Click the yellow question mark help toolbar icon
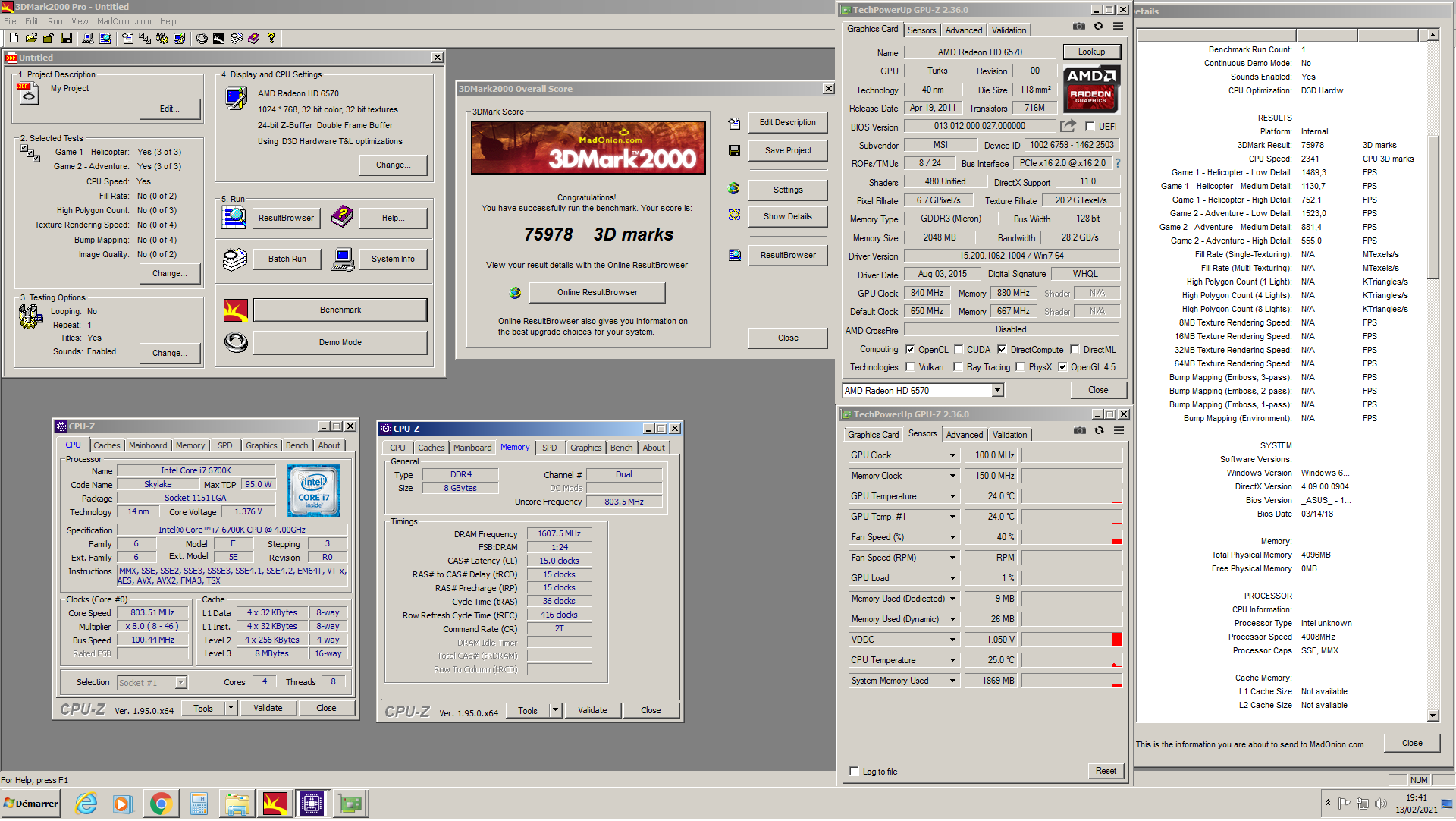 [x=271, y=38]
